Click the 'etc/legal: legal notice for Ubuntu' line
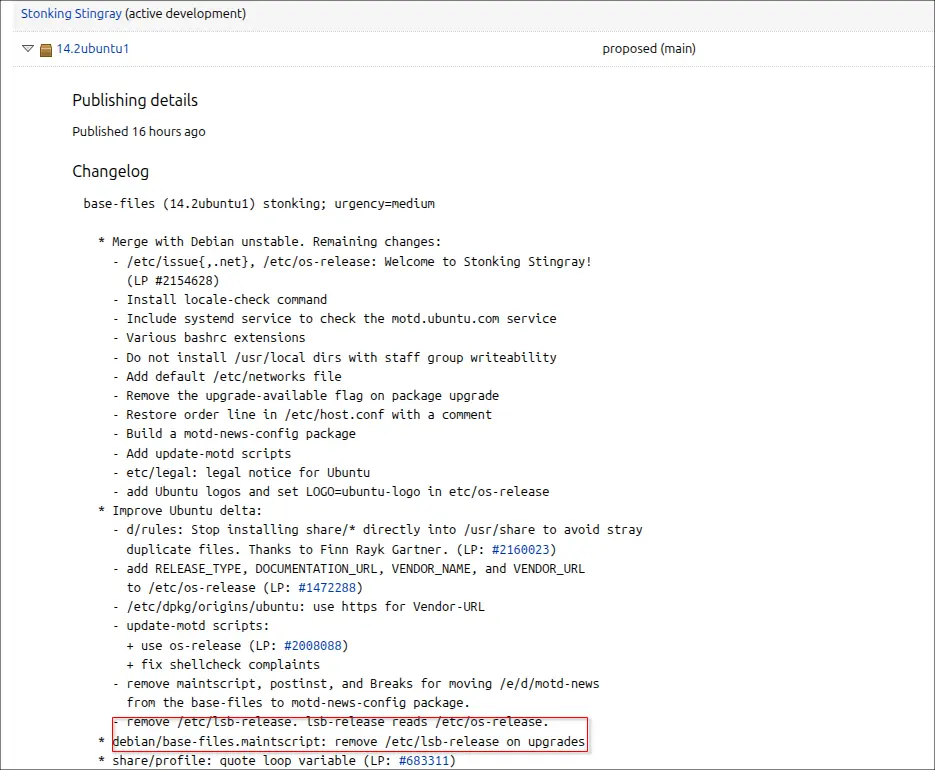This screenshot has width=935, height=770. tap(242, 472)
